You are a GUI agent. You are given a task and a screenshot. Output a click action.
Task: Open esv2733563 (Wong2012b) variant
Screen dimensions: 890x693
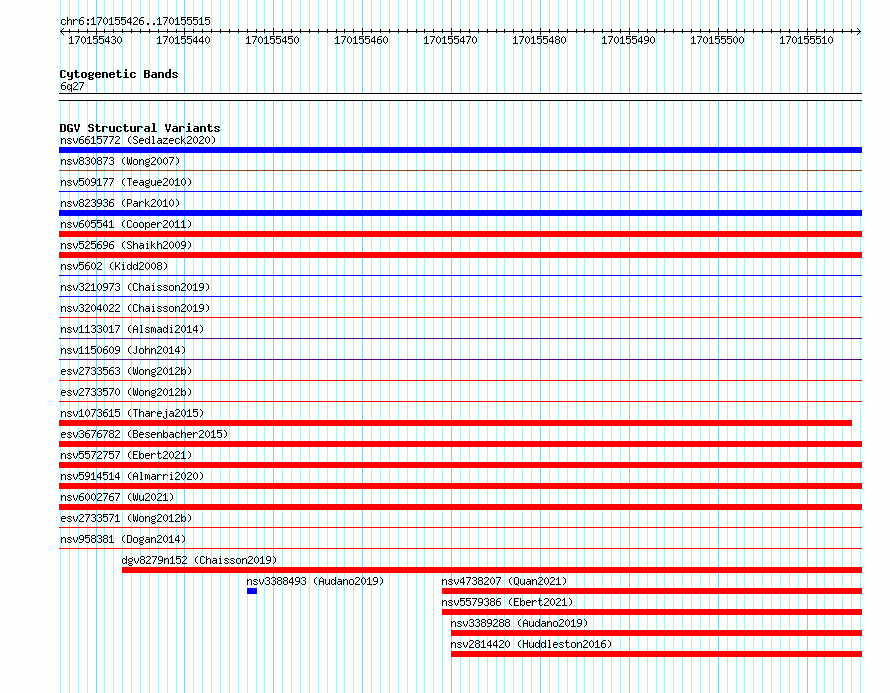(126, 371)
